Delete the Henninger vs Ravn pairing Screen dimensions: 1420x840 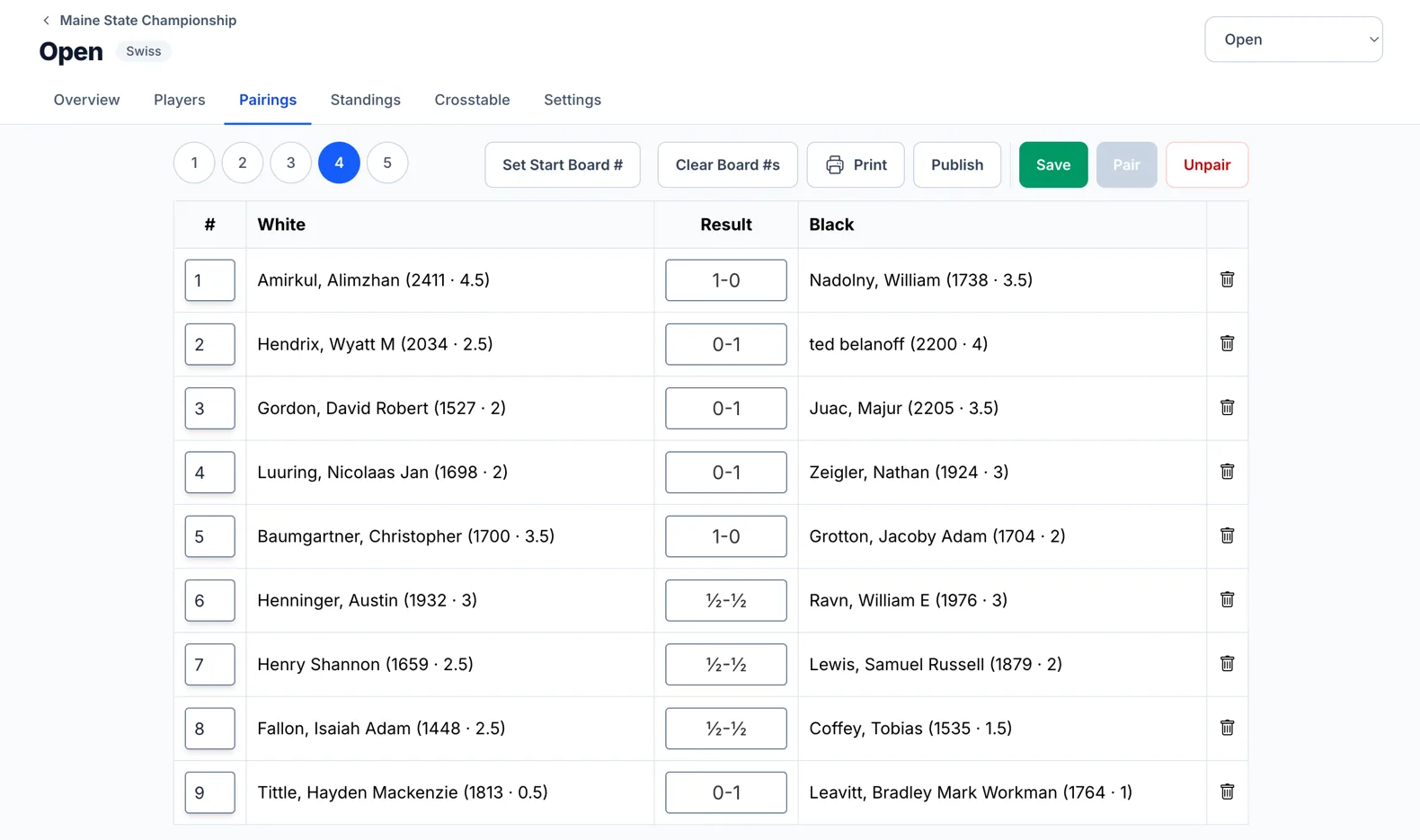click(x=1227, y=599)
